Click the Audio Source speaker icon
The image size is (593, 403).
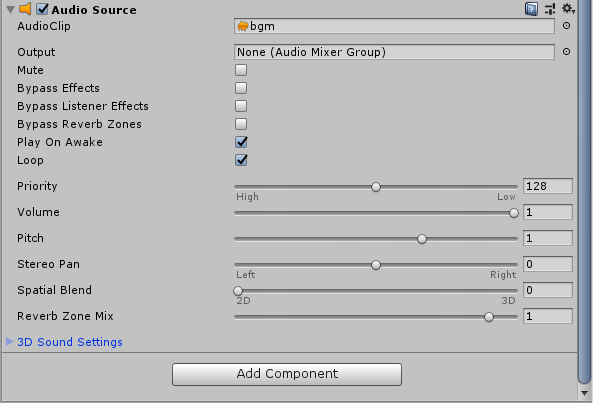pos(25,9)
